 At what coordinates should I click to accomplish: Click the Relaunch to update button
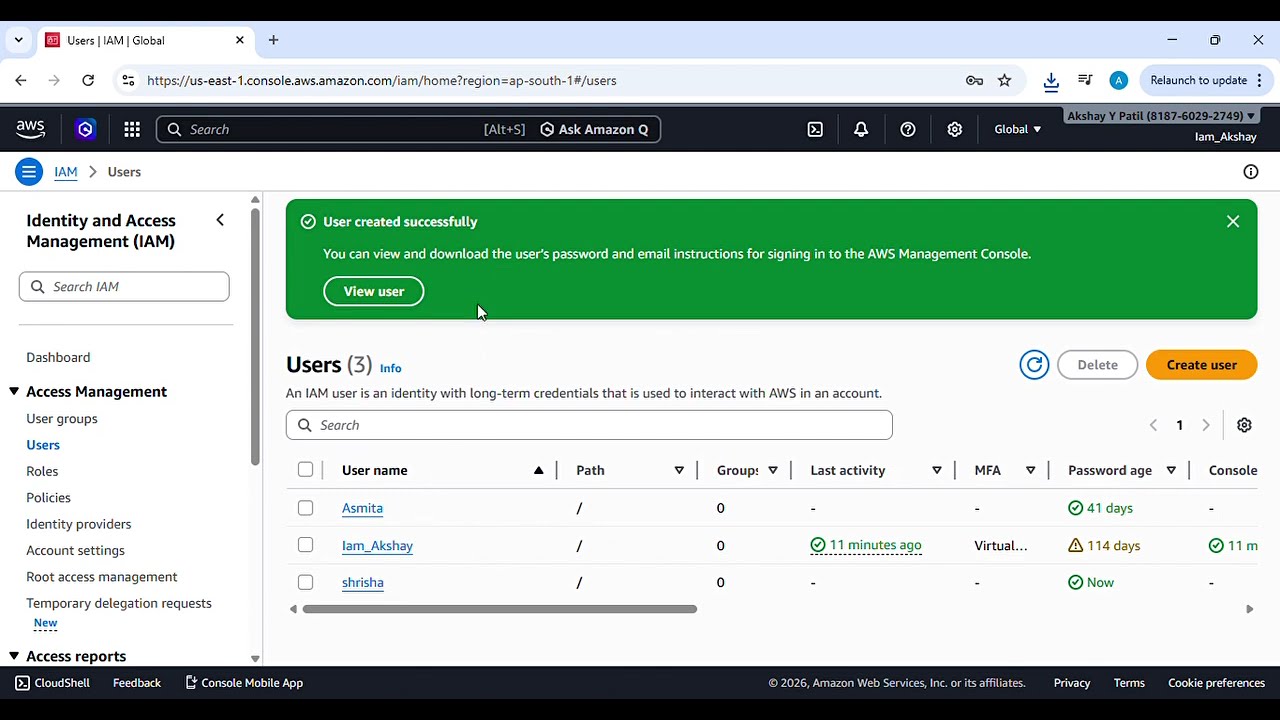[x=1198, y=80]
